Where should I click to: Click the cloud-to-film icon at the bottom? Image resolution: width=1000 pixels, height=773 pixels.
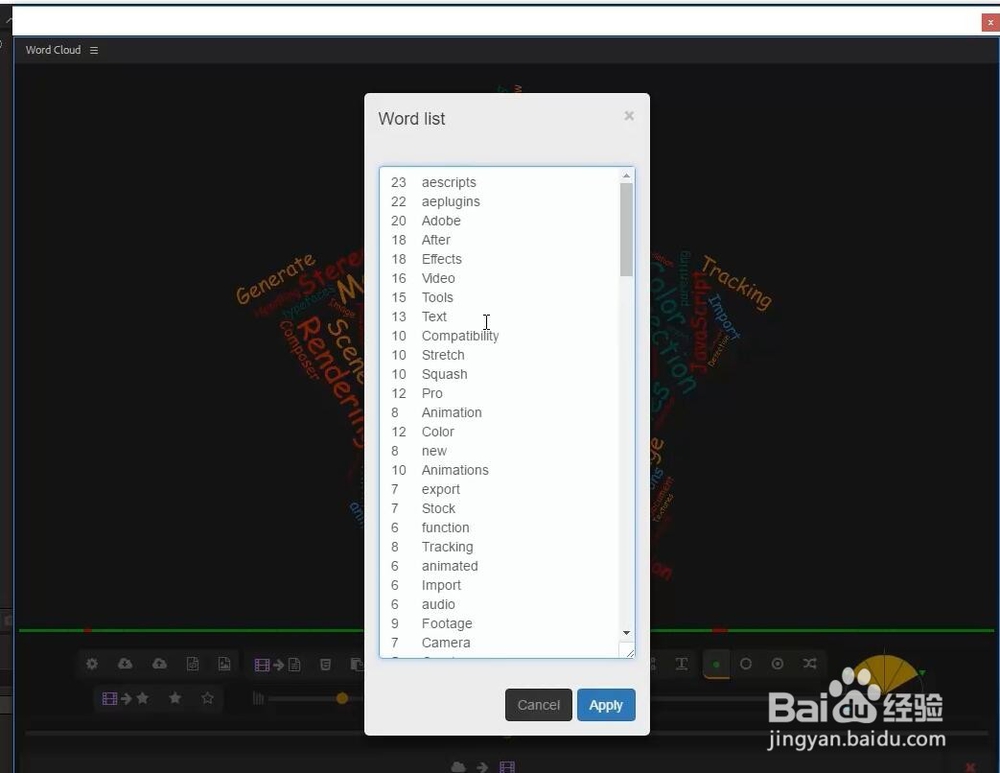click(482, 767)
